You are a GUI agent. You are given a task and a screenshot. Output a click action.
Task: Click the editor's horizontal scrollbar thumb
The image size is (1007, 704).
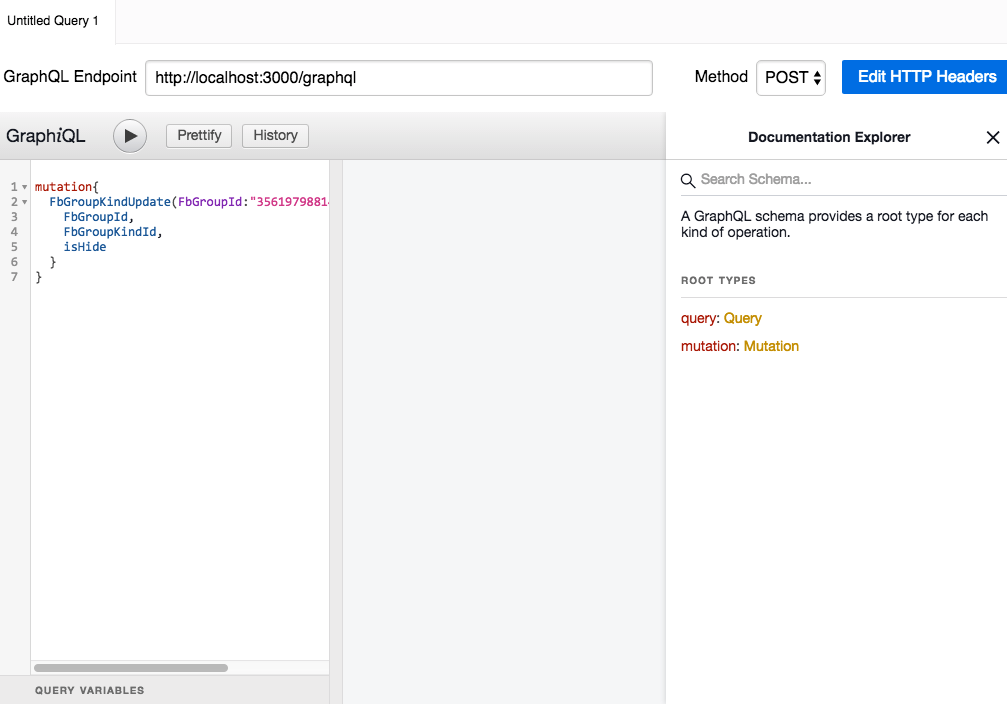tap(130, 667)
